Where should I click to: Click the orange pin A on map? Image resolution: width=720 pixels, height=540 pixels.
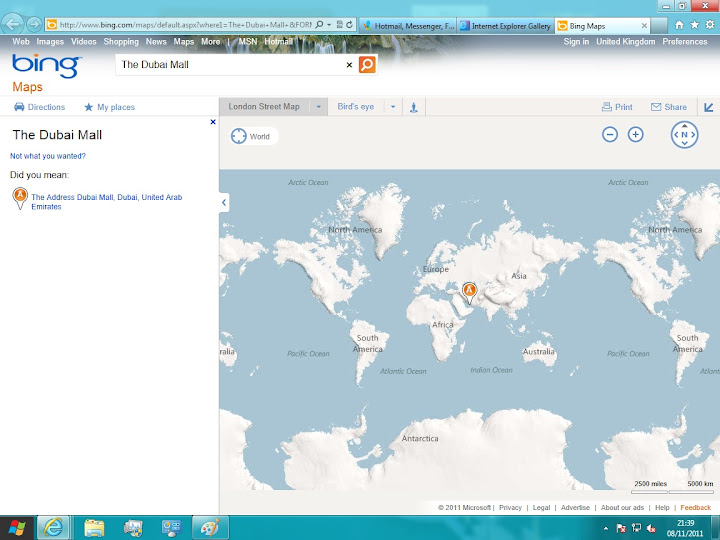pos(469,293)
